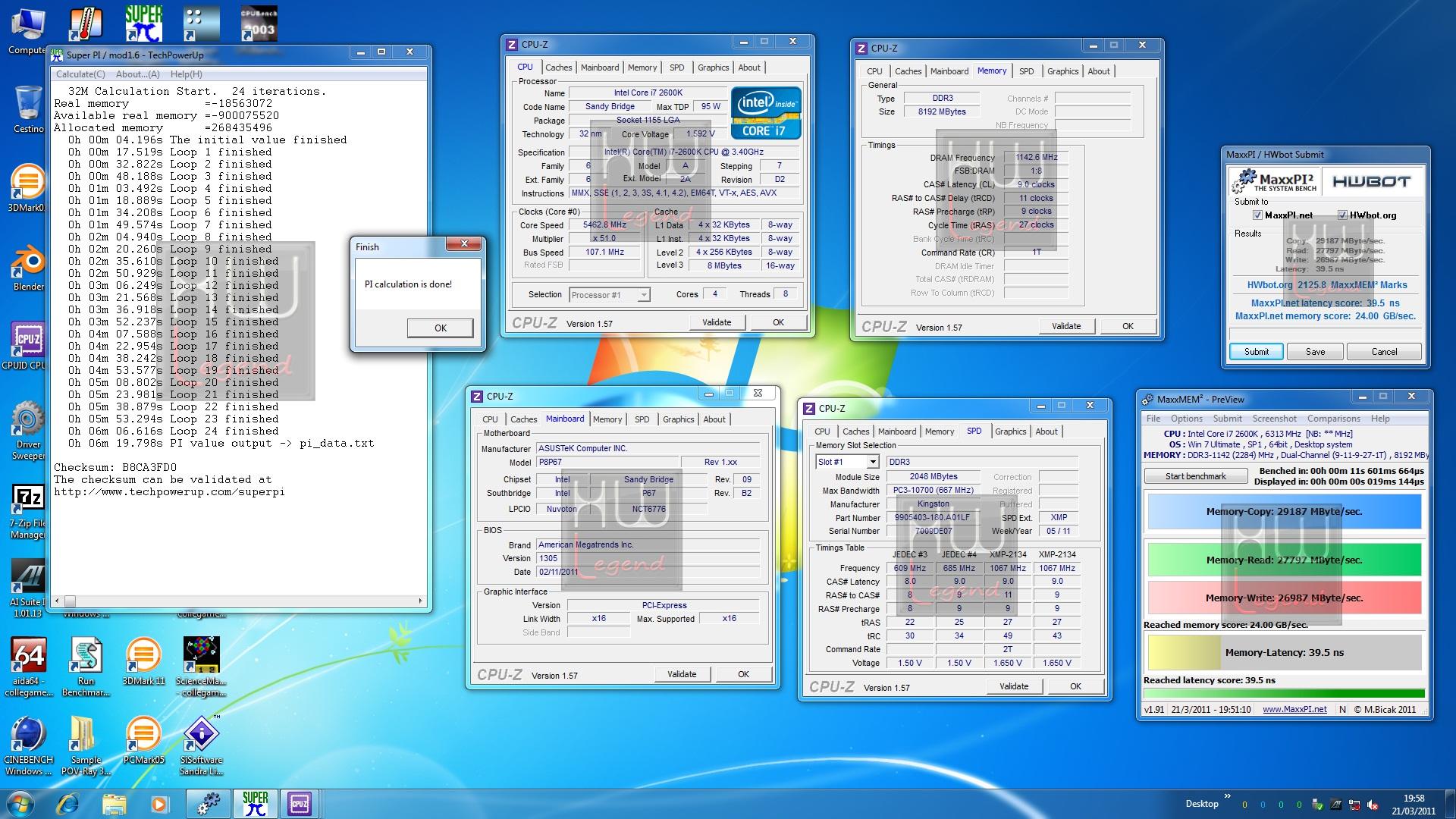
Task: Click the Save button in MaxxPI HWbot dialog
Action: 1315,352
